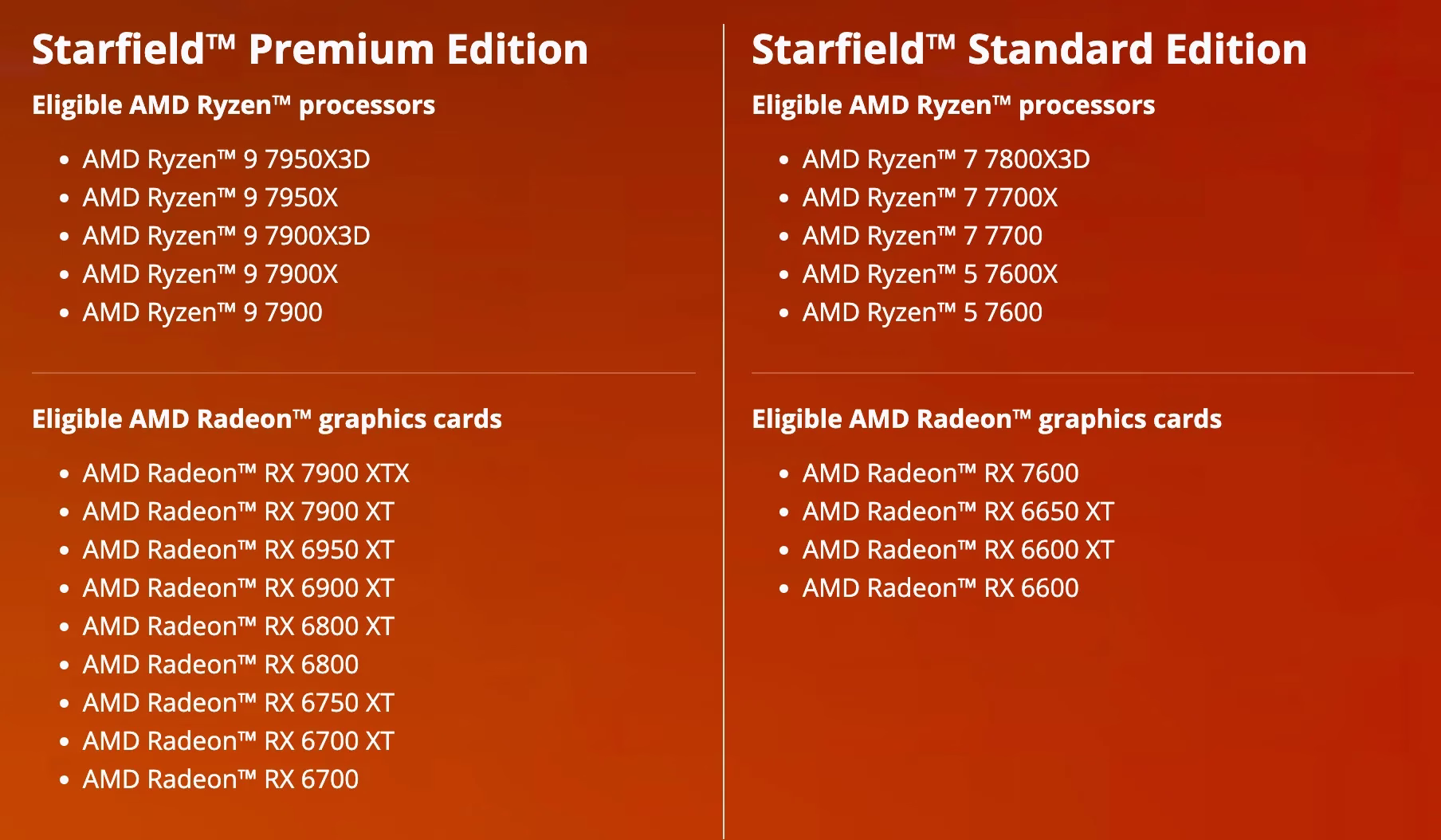
Task: Select AMD Radeon RX 7900 XT entry
Action: click(238, 512)
